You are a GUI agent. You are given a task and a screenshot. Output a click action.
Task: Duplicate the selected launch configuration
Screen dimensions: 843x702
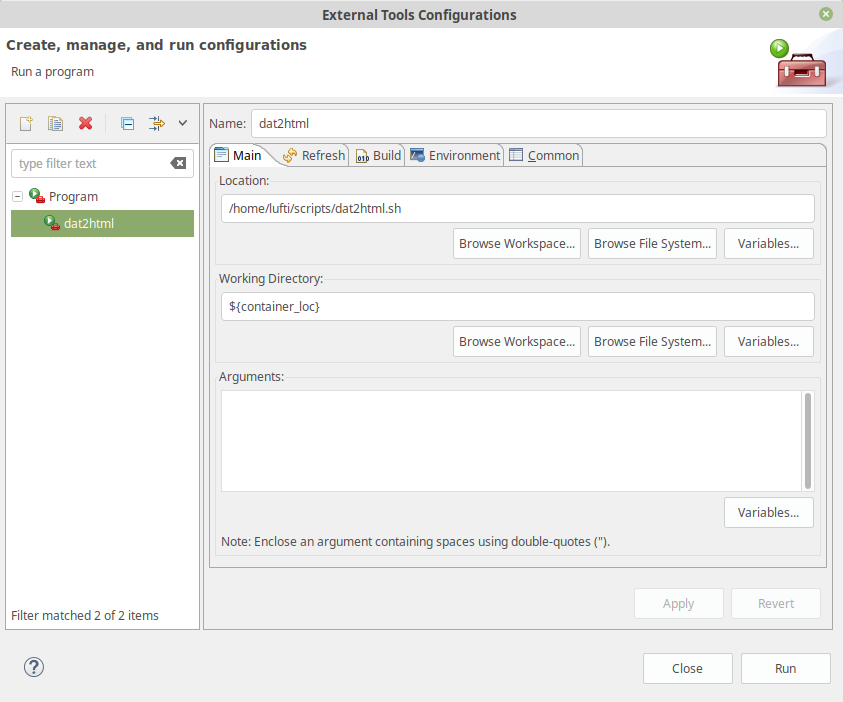coord(56,123)
